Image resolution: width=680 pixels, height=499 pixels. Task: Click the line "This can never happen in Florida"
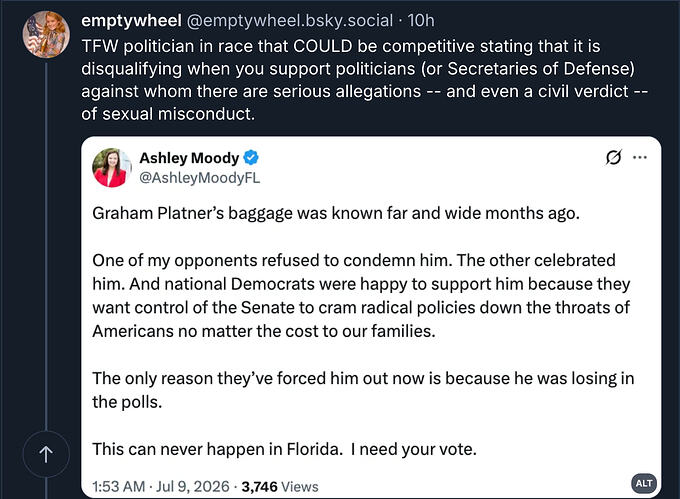[217, 449]
